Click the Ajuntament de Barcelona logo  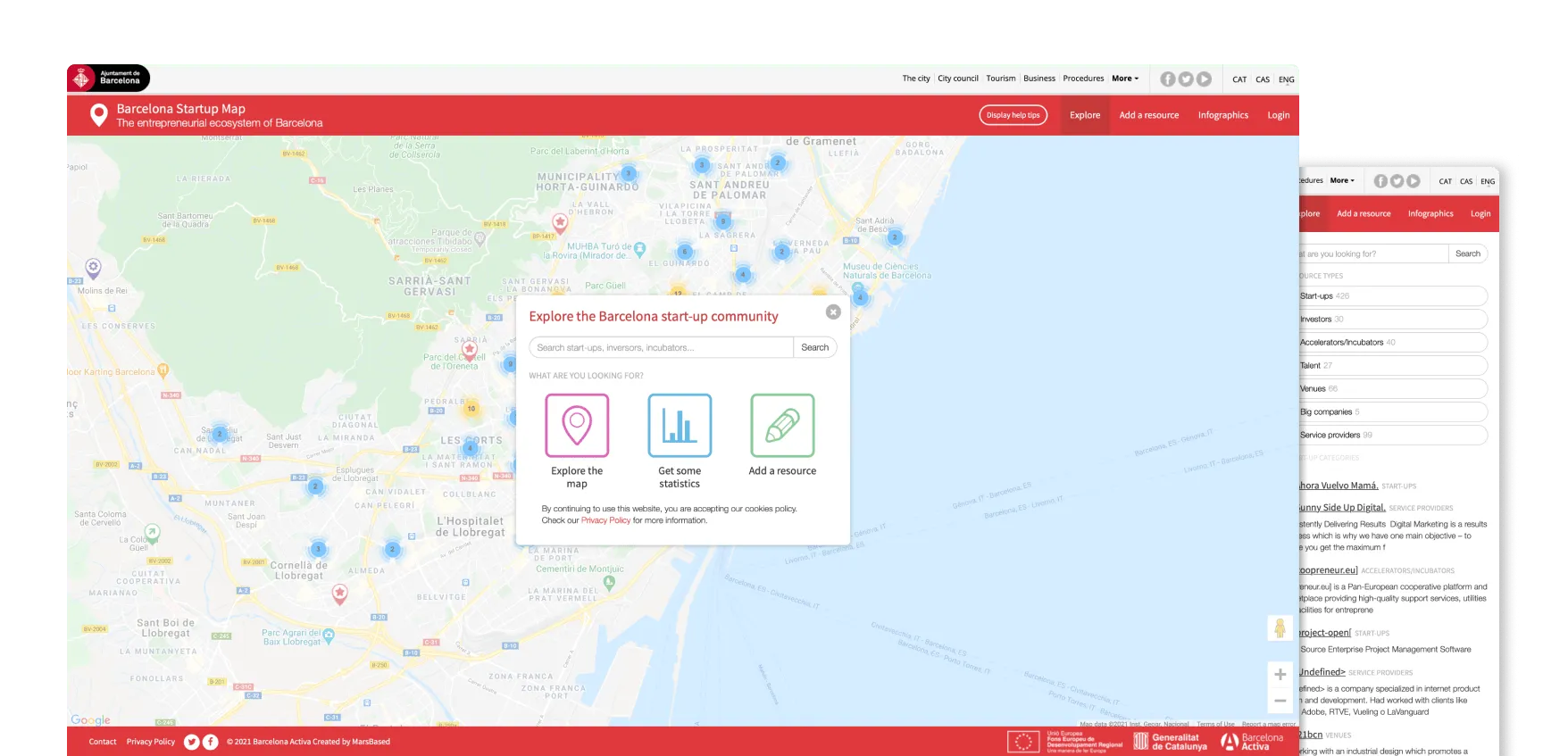coord(108,79)
